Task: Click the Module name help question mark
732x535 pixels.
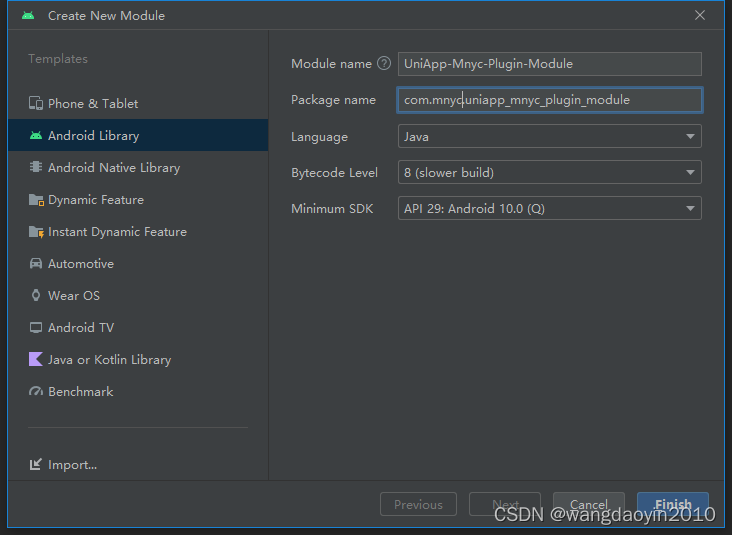Action: tap(384, 63)
